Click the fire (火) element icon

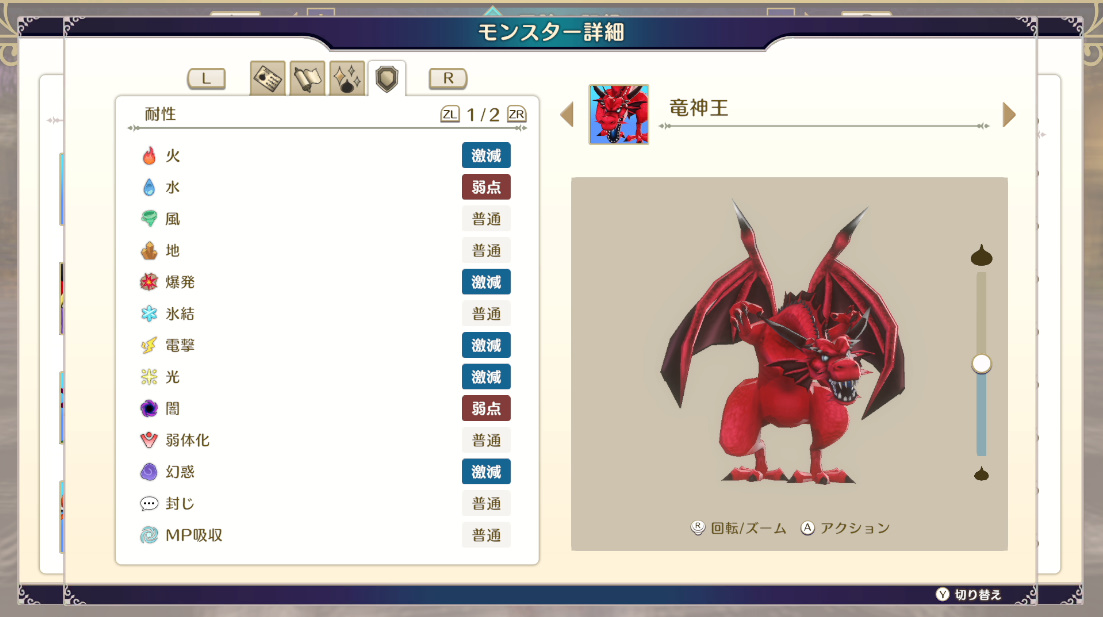pyautogui.click(x=149, y=155)
